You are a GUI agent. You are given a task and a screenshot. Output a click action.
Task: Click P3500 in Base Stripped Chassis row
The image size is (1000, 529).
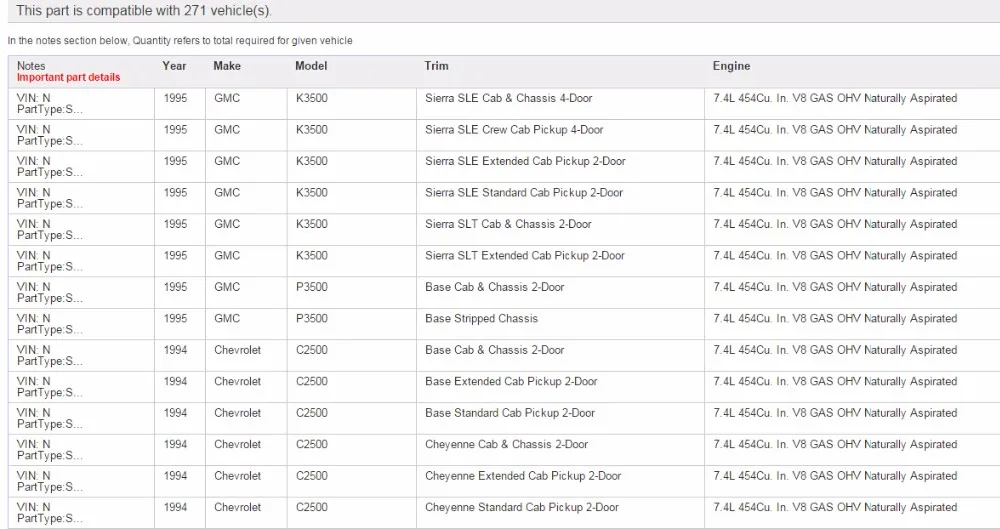click(311, 318)
